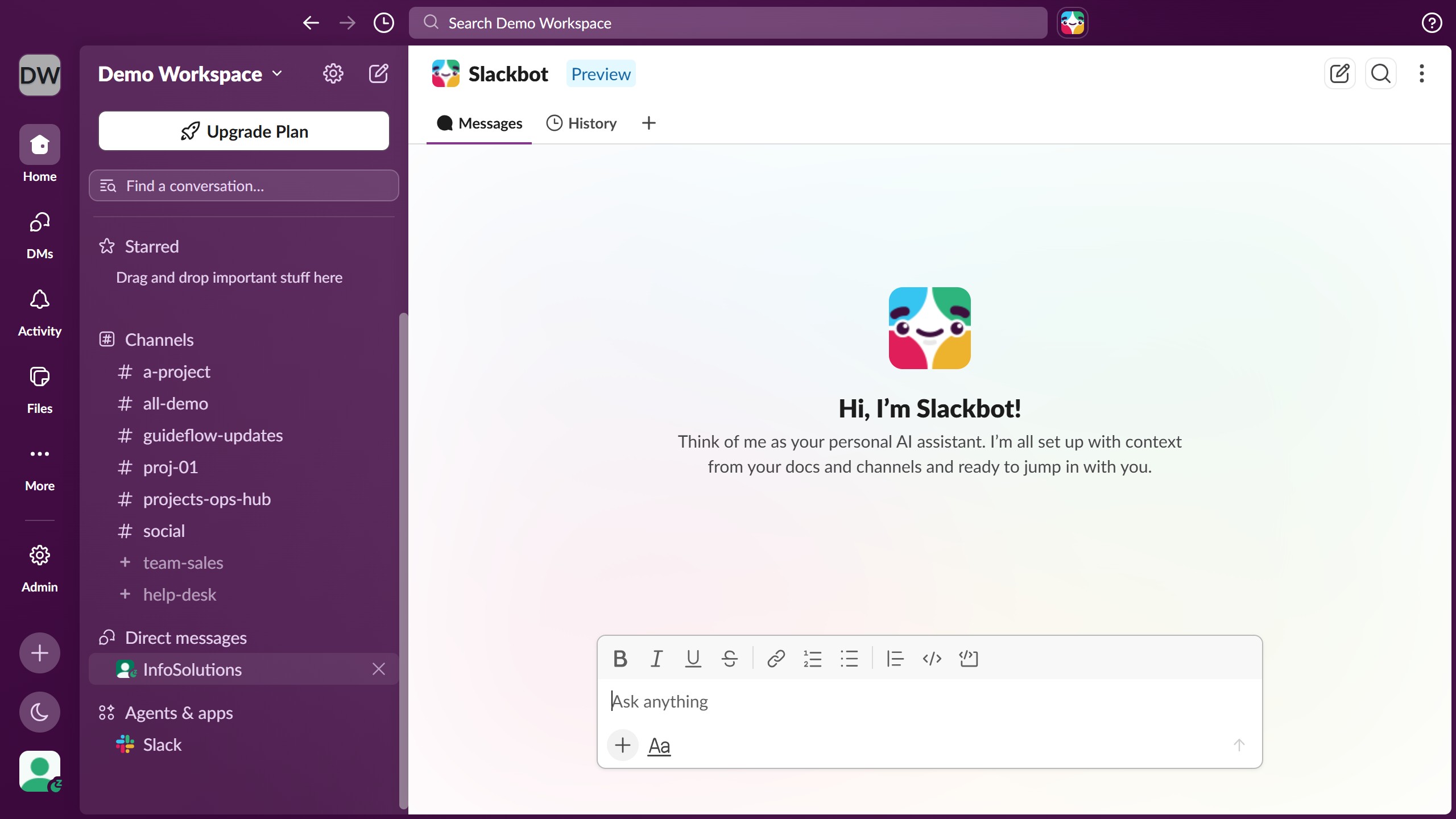Screen dimensions: 1456x819
Task: Collapse the Channels section
Action: pyautogui.click(x=159, y=340)
